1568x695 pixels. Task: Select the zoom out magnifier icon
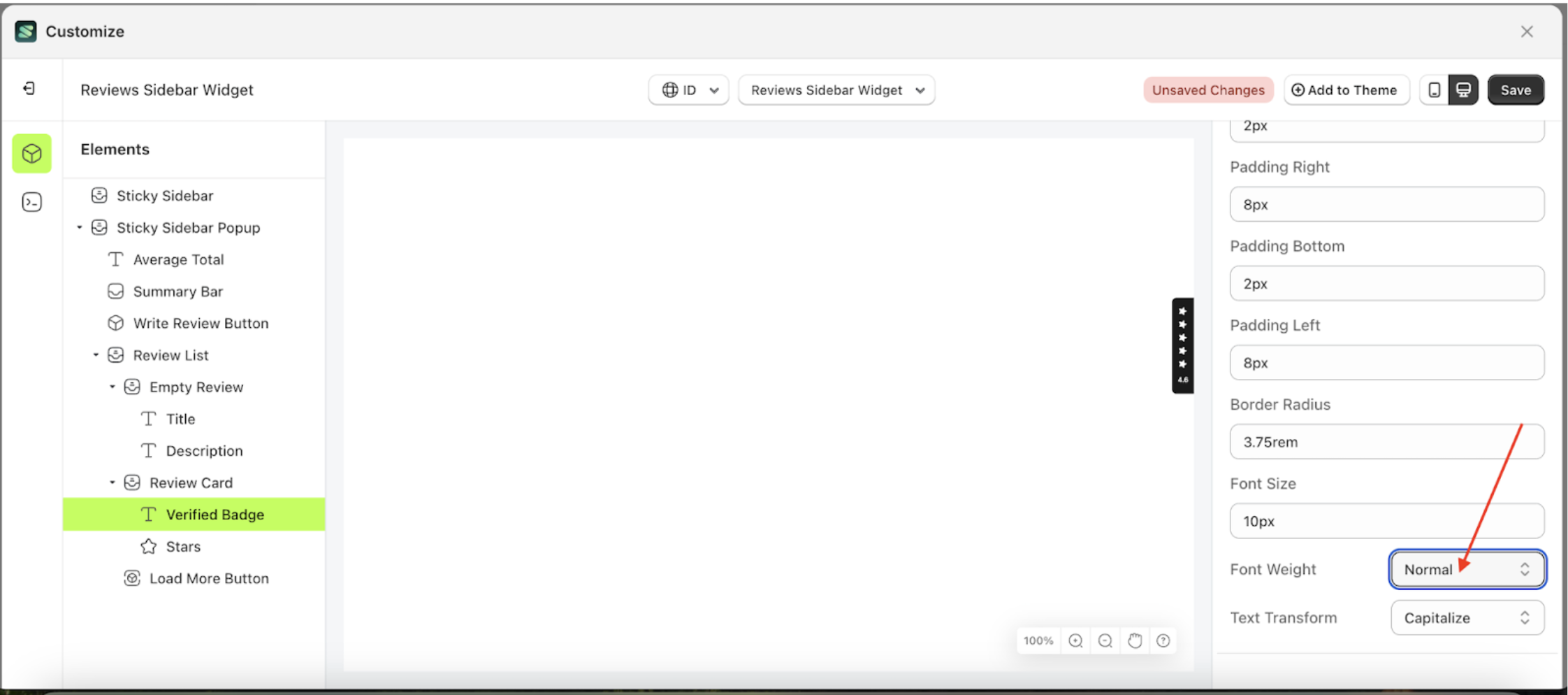(1105, 640)
